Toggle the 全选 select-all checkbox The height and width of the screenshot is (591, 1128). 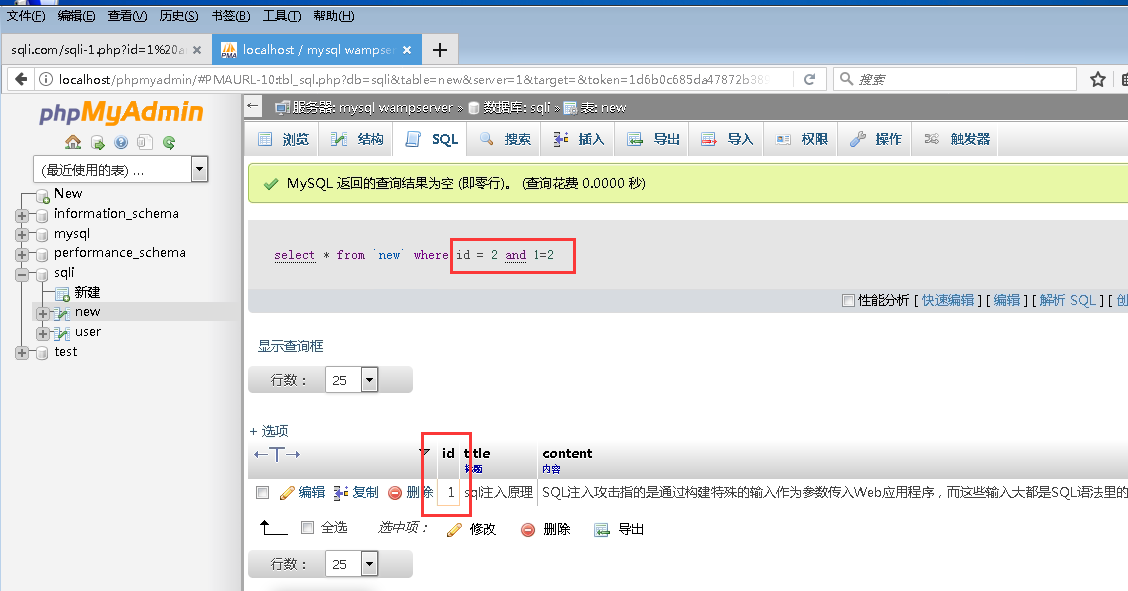(x=307, y=529)
